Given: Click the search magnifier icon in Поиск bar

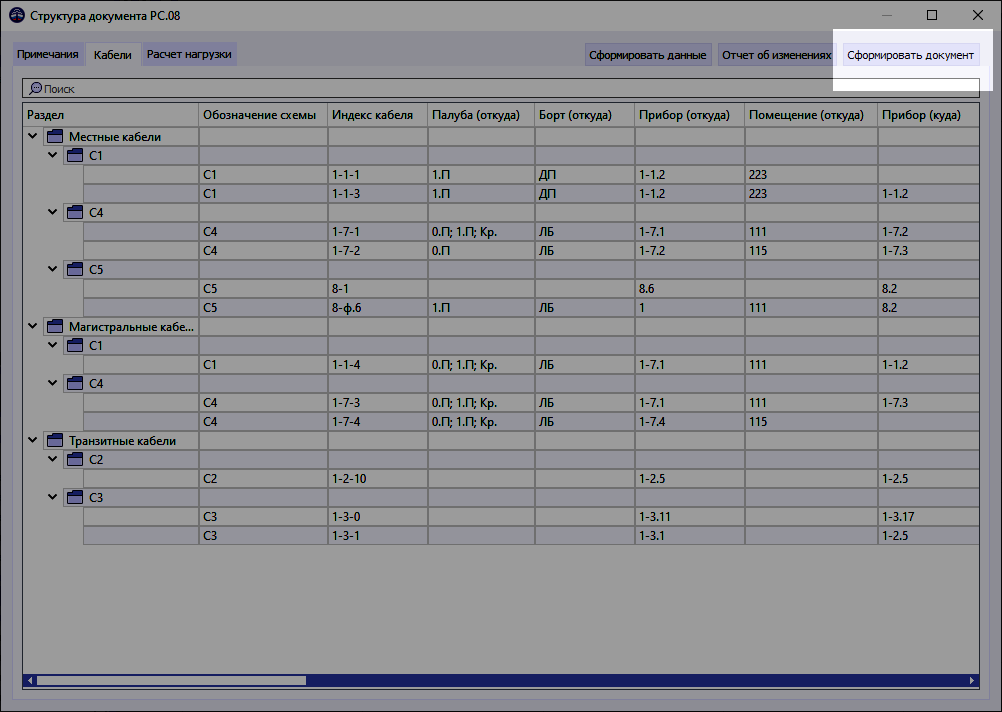Looking at the screenshot, I should (x=34, y=88).
